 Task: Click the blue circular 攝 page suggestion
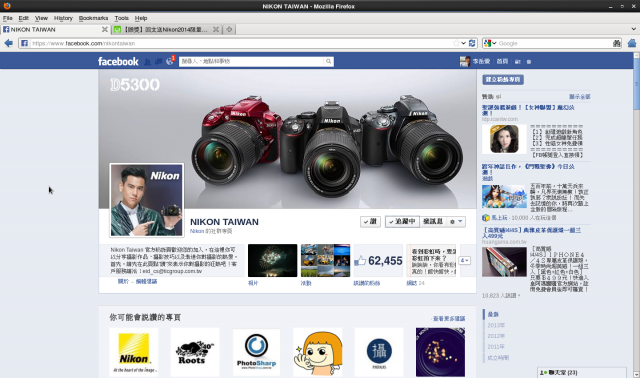click(379, 352)
